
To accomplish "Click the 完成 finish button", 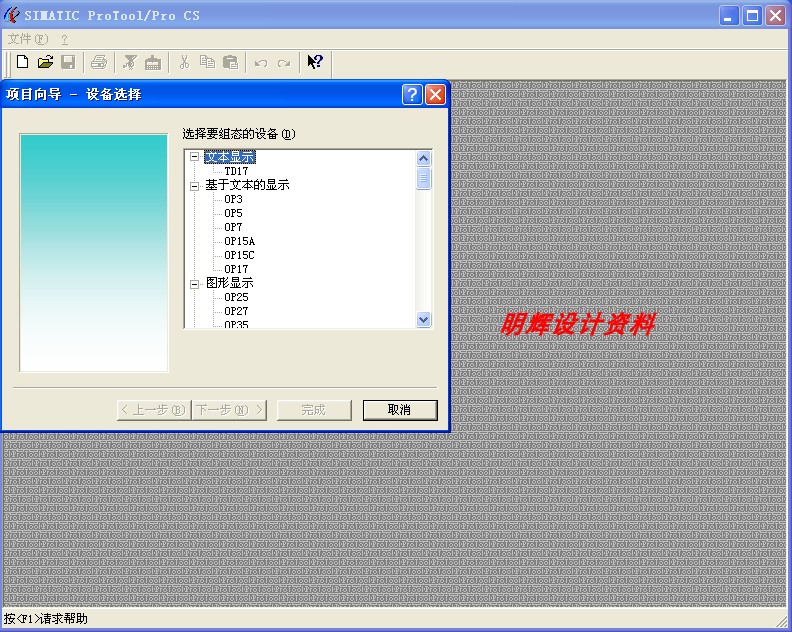I will 314,410.
